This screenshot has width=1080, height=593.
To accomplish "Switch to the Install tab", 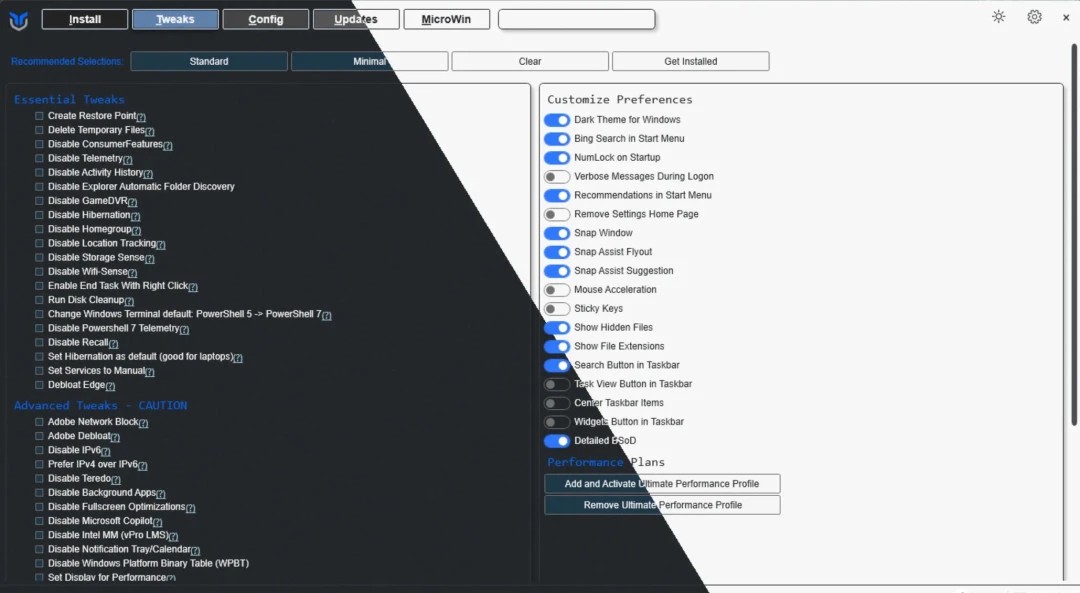I will (85, 19).
